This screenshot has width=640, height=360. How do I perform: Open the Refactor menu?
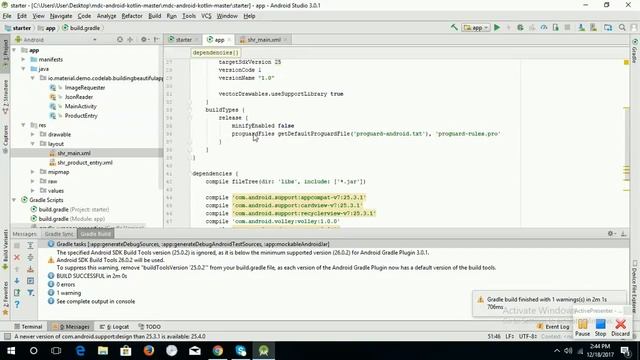tap(132, 16)
